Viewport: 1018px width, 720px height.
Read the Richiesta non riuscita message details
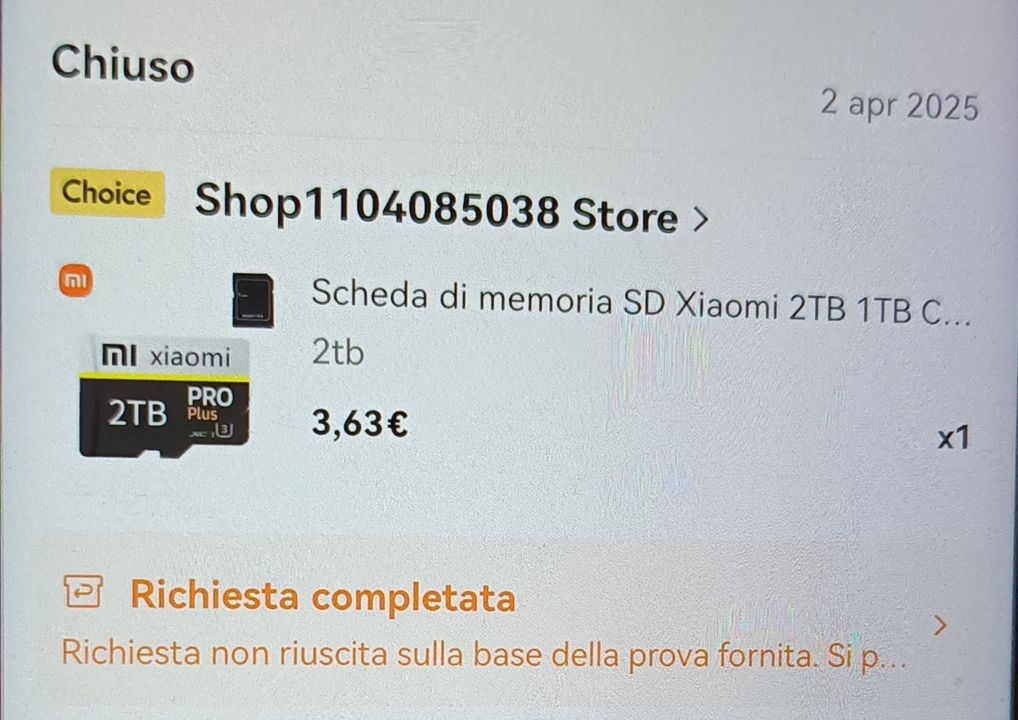484,654
